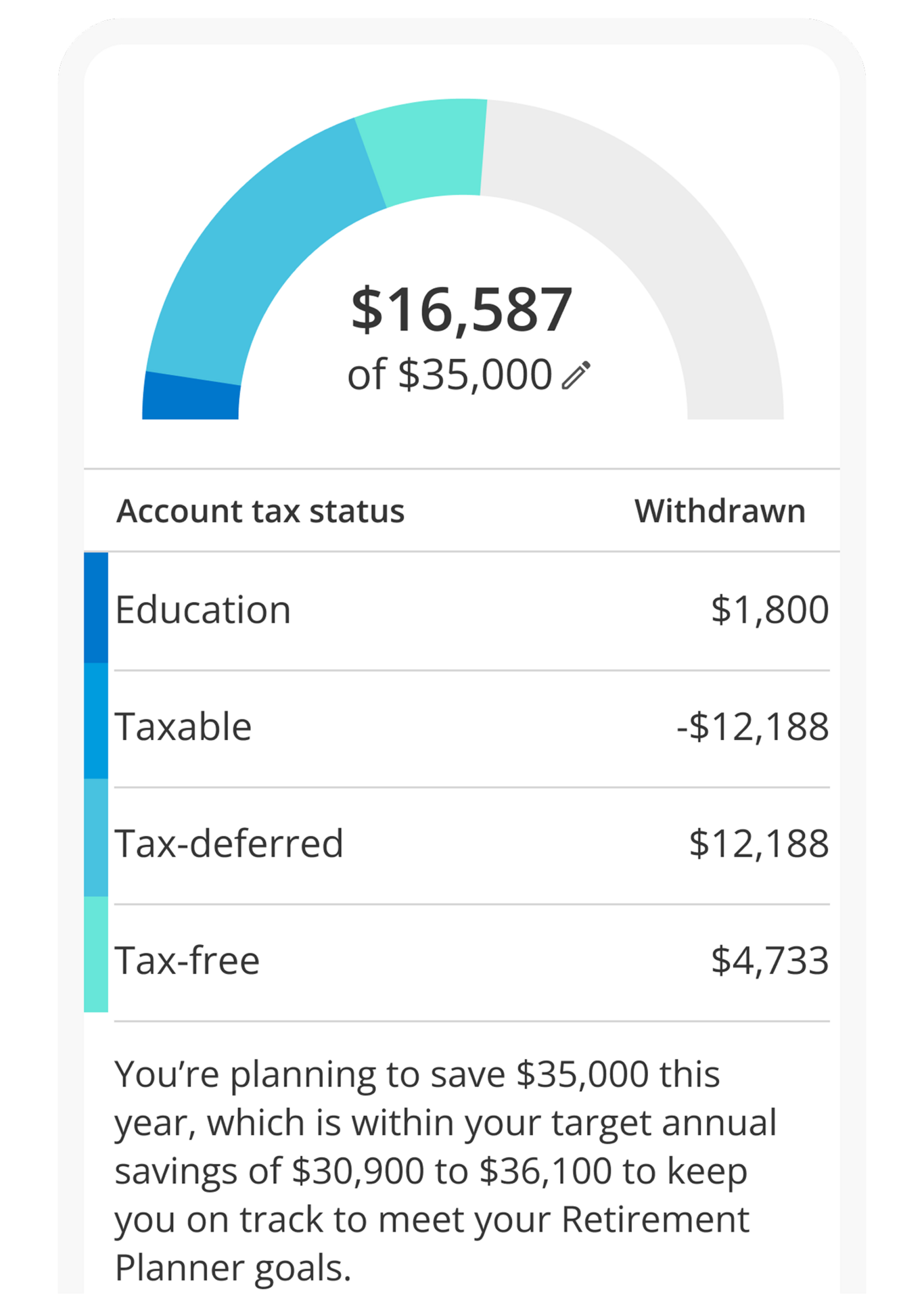The height and width of the screenshot is (1294, 924).
Task: Click the pencil edit icon beside $35,000
Action: (576, 375)
